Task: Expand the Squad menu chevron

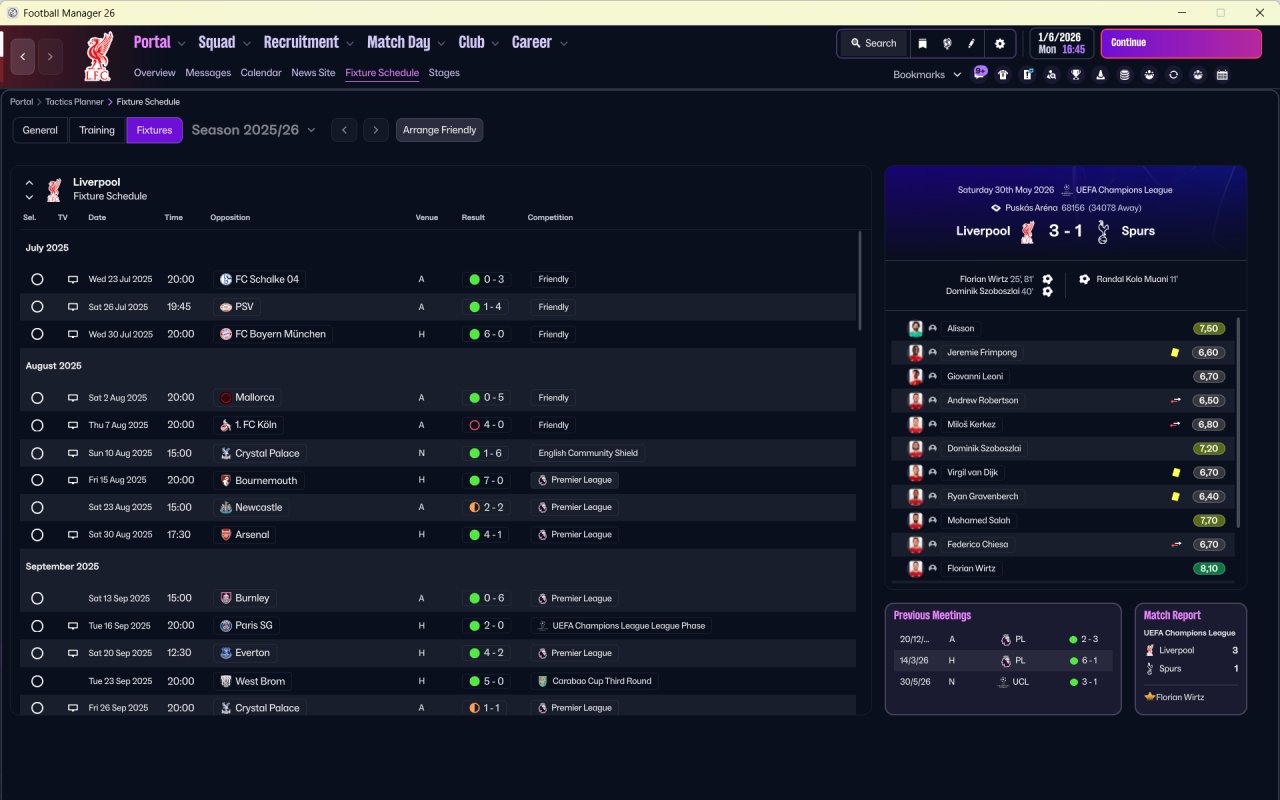Action: [x=247, y=44]
